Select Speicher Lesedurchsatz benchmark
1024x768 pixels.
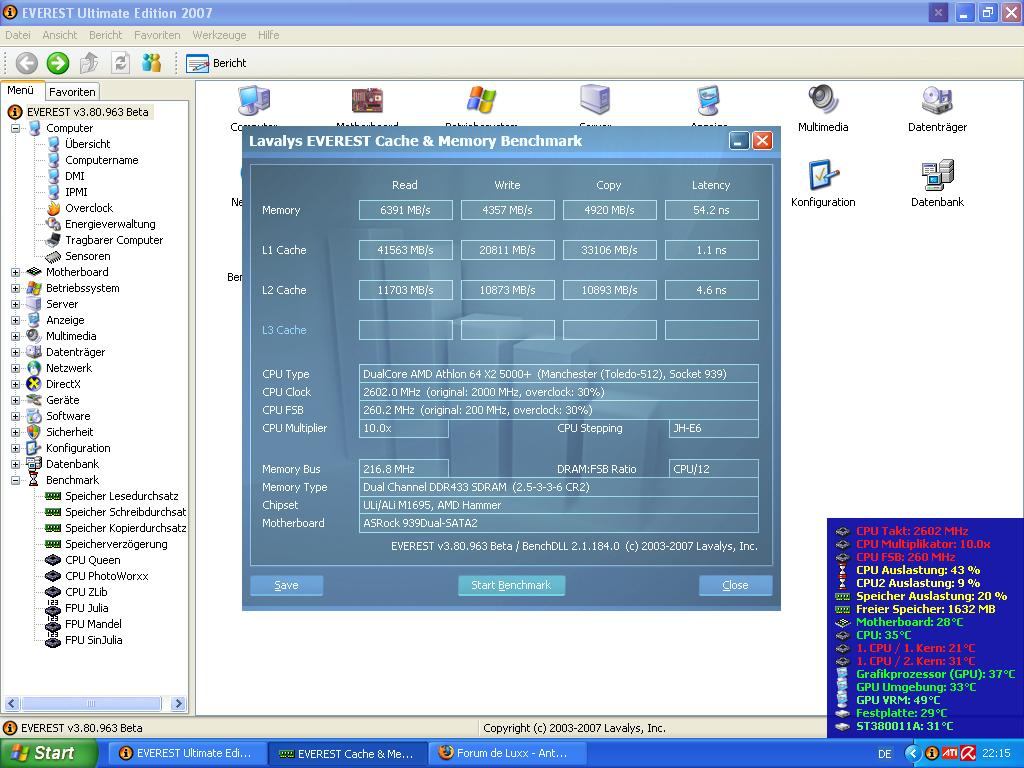[121, 496]
